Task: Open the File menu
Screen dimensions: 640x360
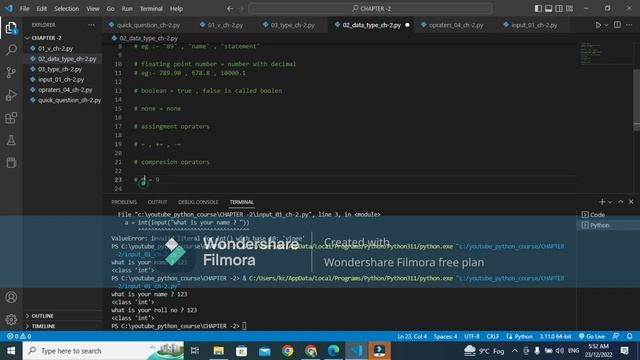Action: (x=24, y=9)
